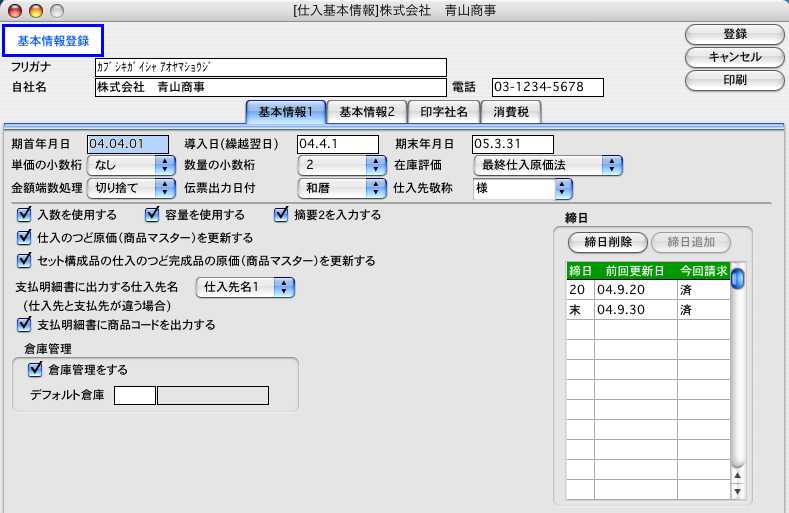Toggle the 入数を使用する checkbox
The width and height of the screenshot is (789, 513).
[25, 214]
